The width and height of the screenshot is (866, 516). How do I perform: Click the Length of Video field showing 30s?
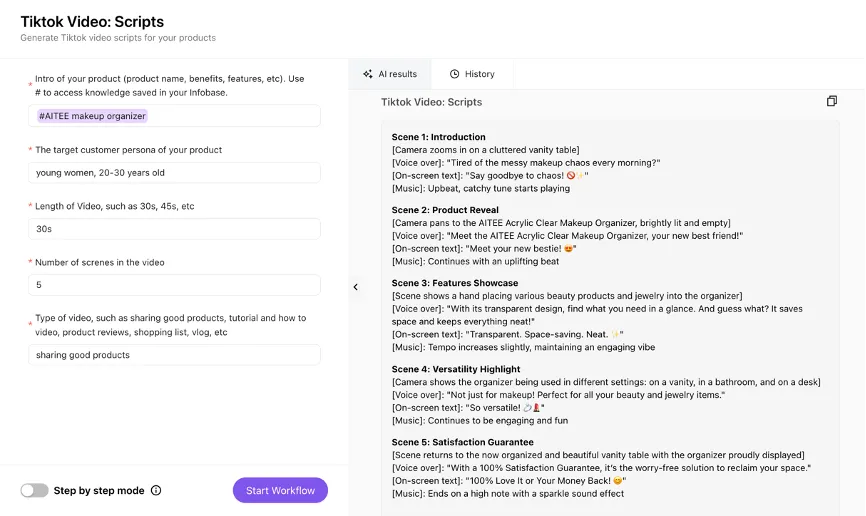click(174, 229)
